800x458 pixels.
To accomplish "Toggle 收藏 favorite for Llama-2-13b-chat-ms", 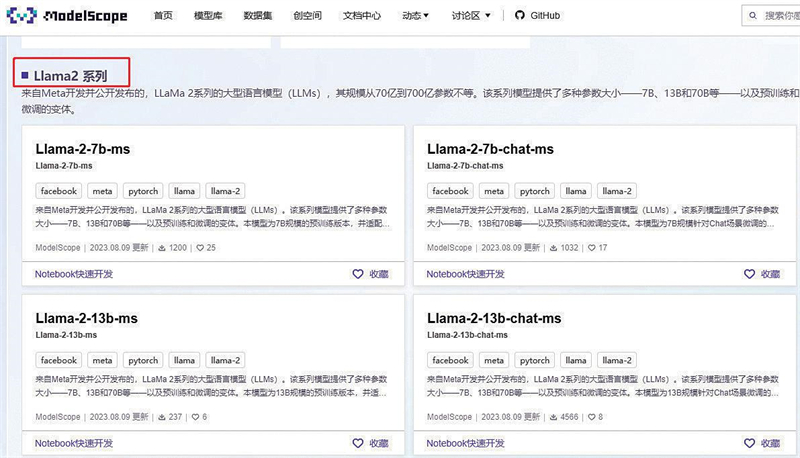I will point(761,442).
